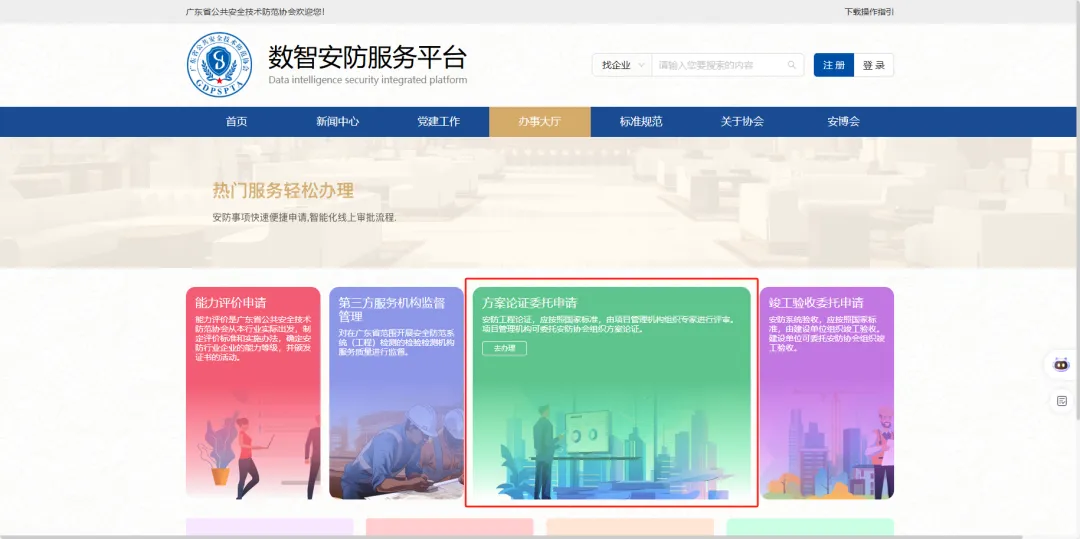
Task: Open the 第三方服务机构监督管理 card
Action: (x=396, y=393)
